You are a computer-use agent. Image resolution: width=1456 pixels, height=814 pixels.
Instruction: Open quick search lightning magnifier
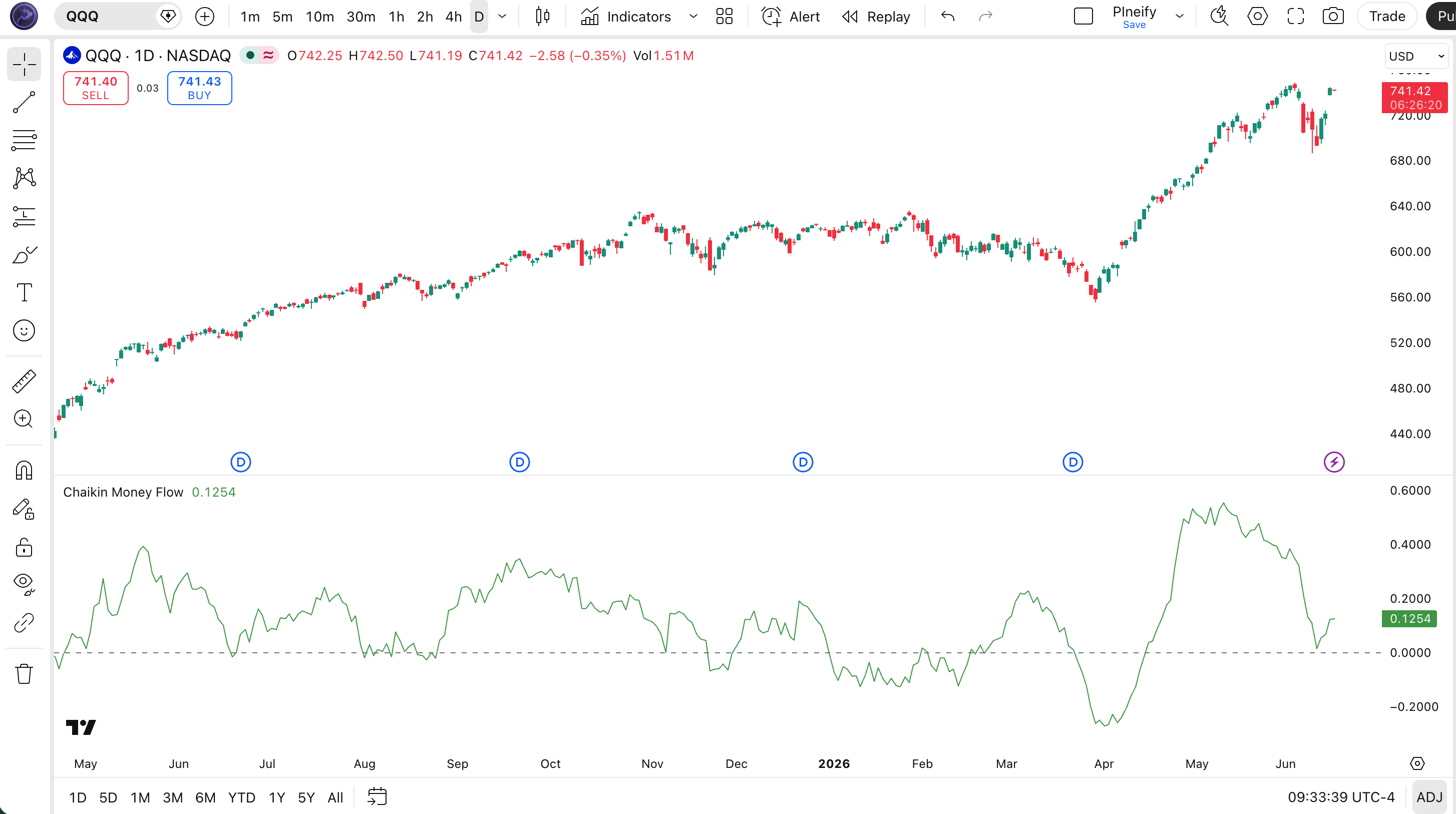tap(1219, 17)
